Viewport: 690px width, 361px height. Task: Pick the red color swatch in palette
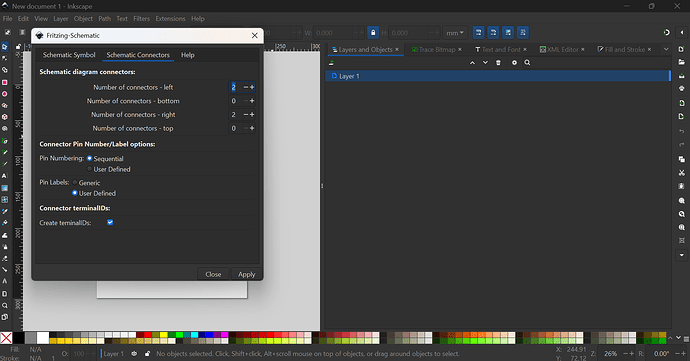(148, 335)
